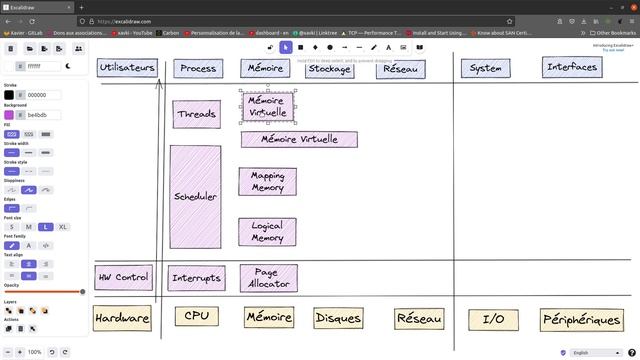
Task: Choose round edges option
Action: tap(29, 209)
